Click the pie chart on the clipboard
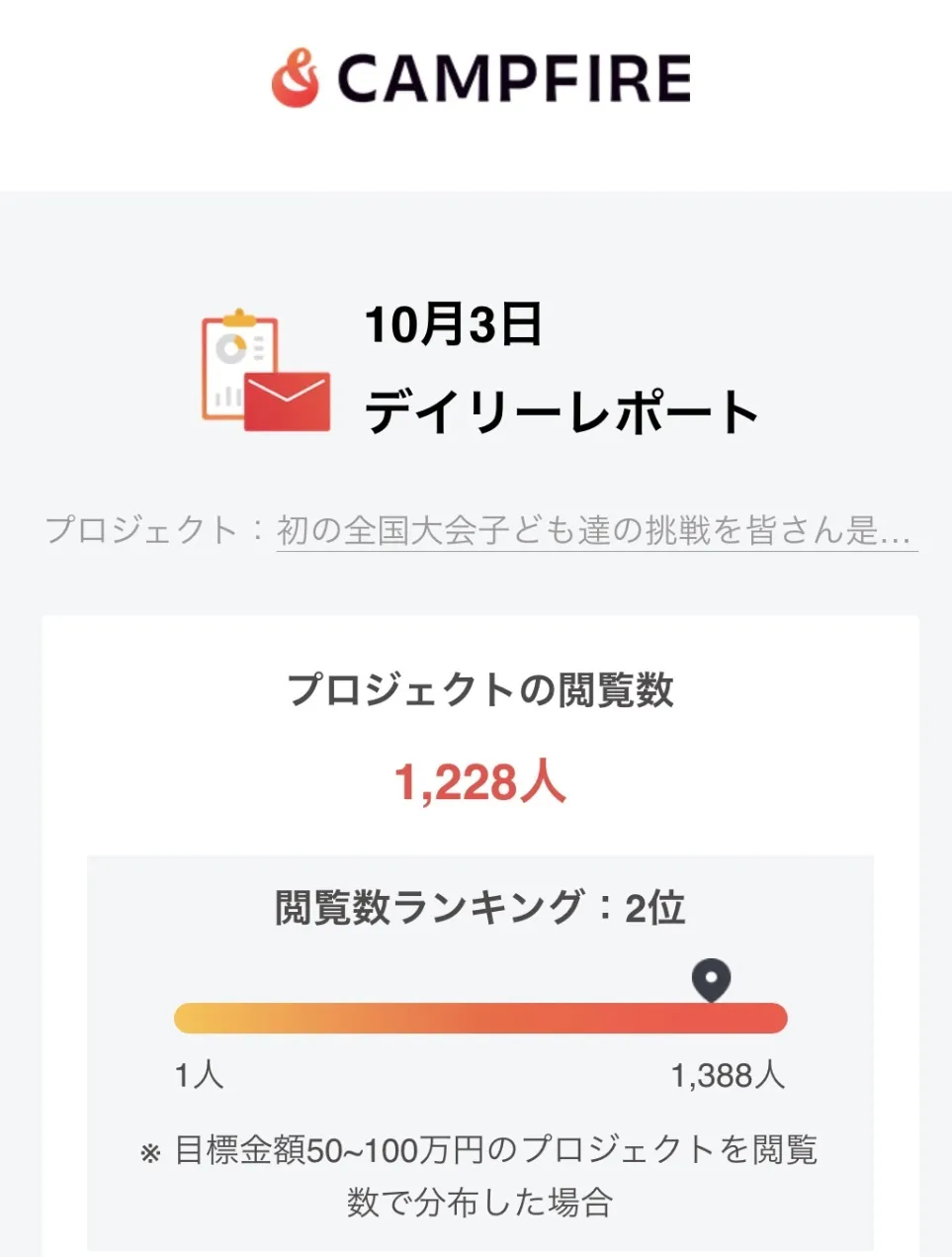This screenshot has width=952, height=1257. (232, 348)
